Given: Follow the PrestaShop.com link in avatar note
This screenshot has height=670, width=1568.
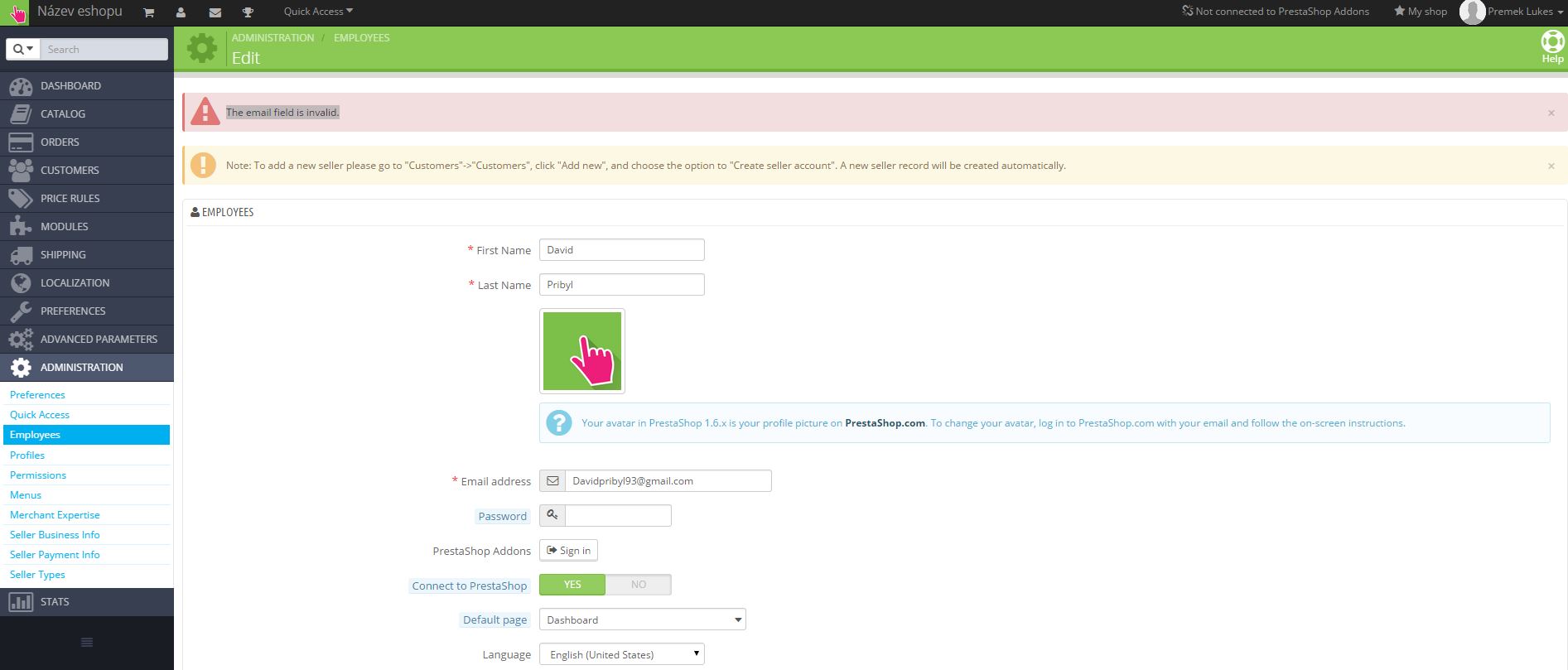Looking at the screenshot, I should [885, 423].
